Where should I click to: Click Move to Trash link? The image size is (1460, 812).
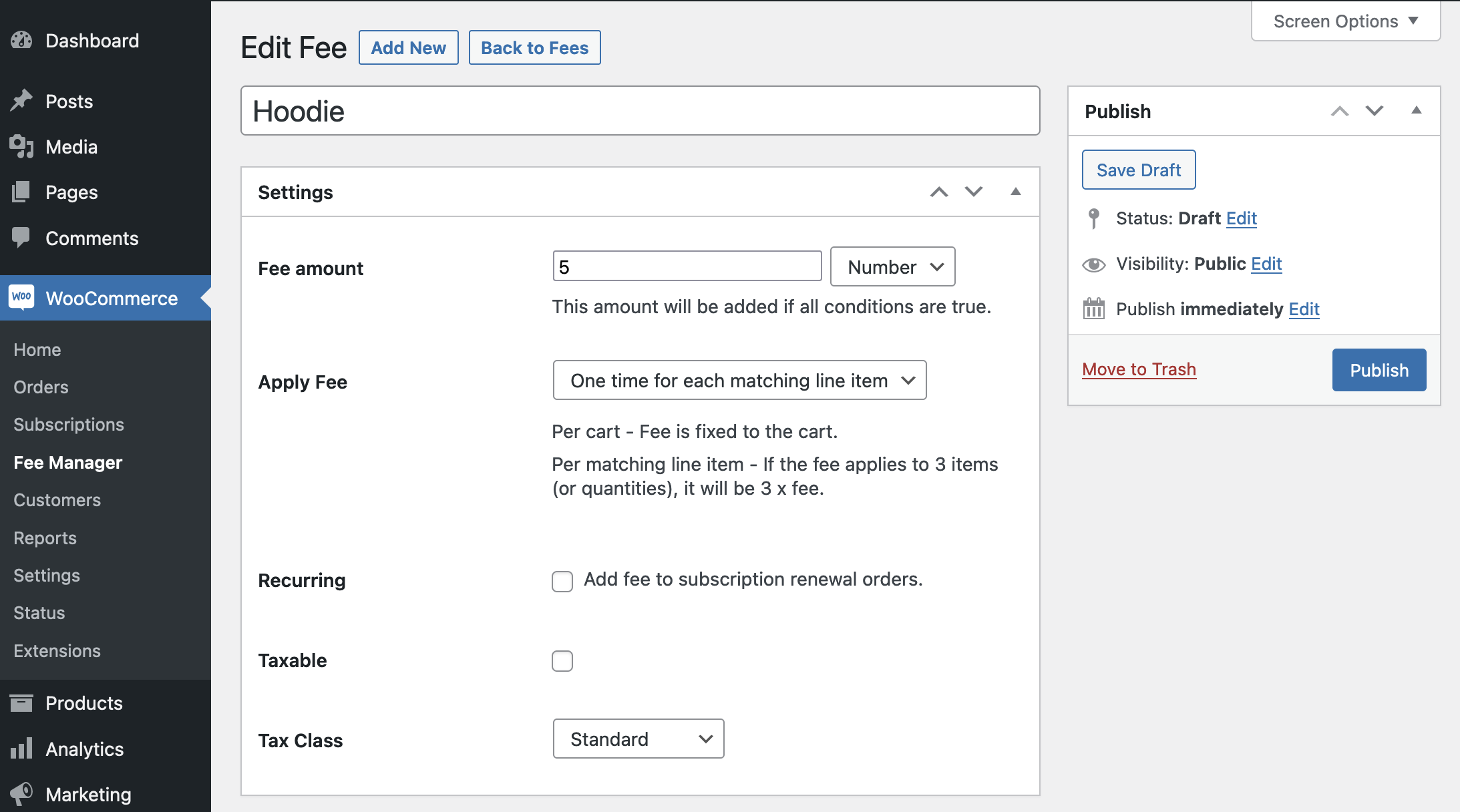point(1139,369)
